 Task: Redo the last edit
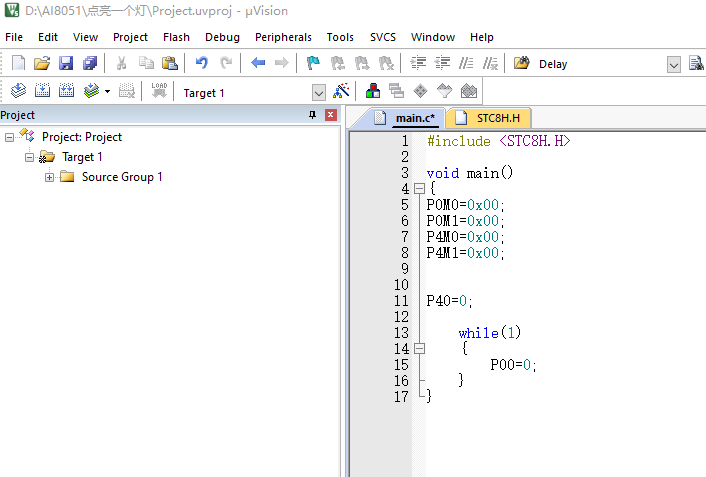tap(226, 63)
